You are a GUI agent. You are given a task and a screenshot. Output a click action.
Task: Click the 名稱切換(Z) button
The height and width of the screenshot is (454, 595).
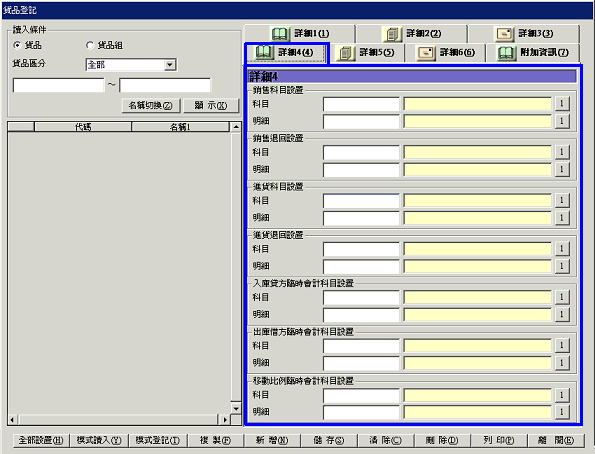tap(151, 106)
